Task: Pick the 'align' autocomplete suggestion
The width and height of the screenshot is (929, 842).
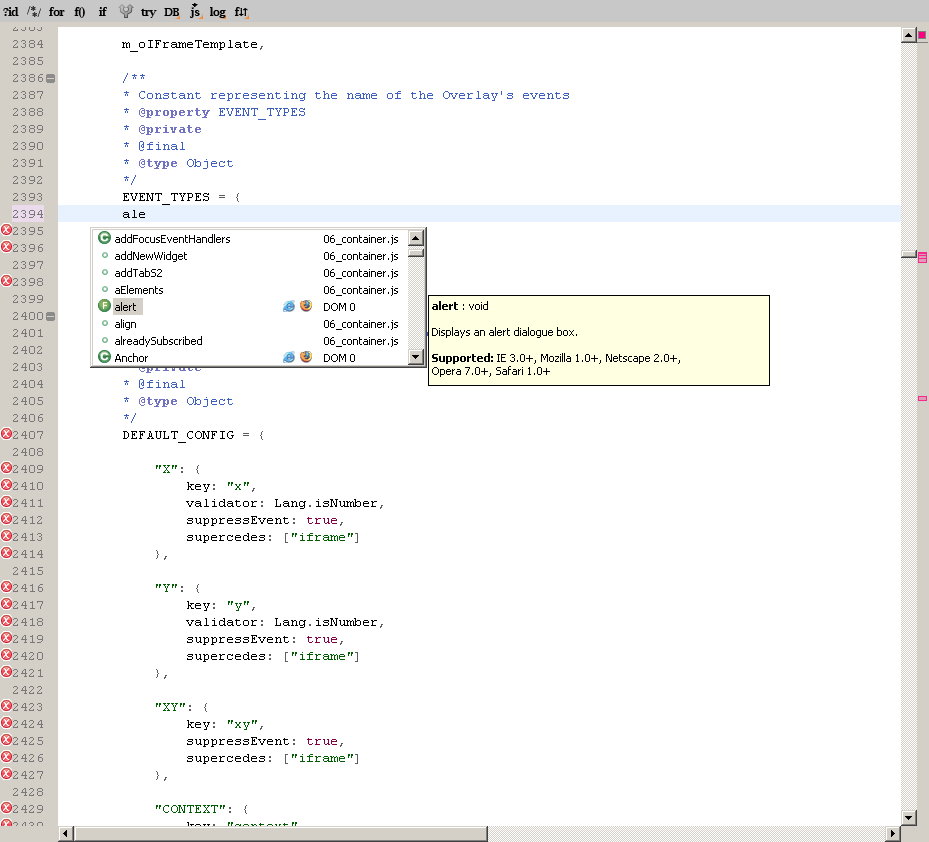Action: (125, 324)
